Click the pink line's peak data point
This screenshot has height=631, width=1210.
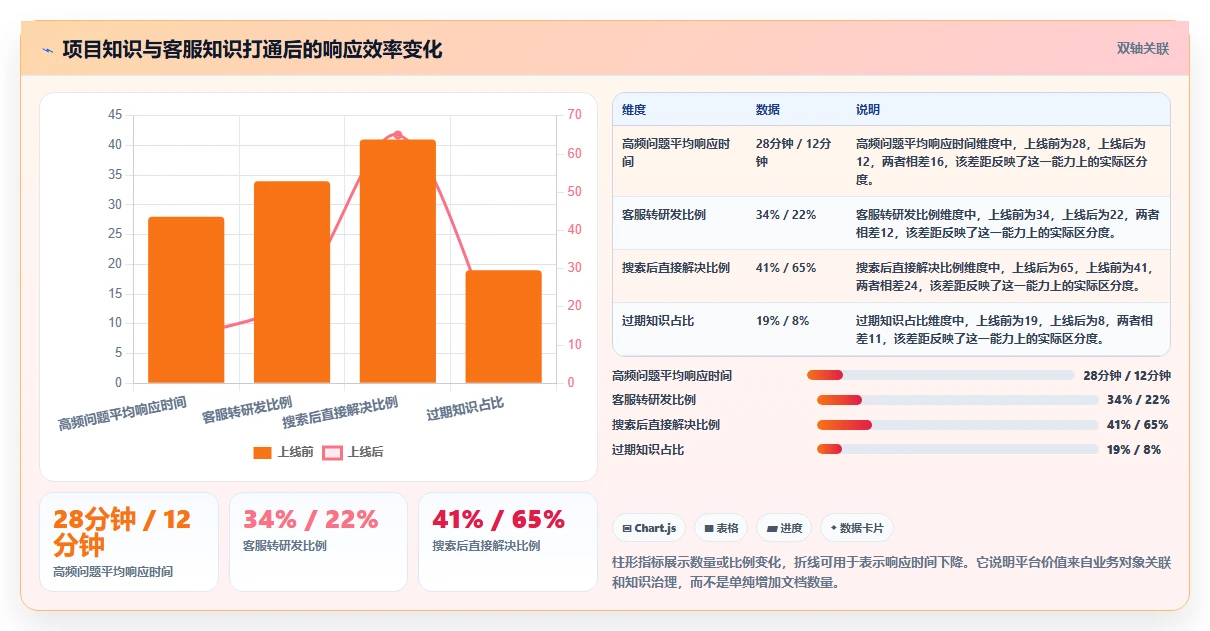coord(398,134)
